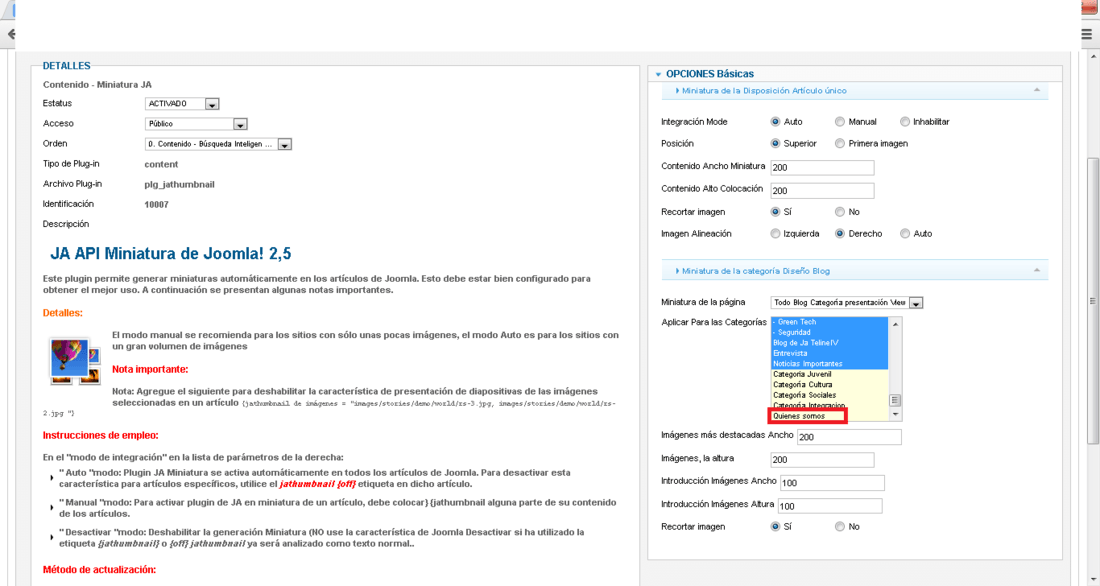Choose Sí for first Recortar imagen
Viewport: 1100px width, 586px height.
775,211
